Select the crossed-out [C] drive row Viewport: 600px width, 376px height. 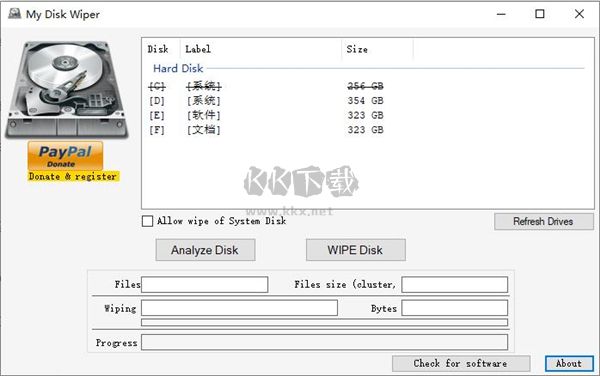266,86
